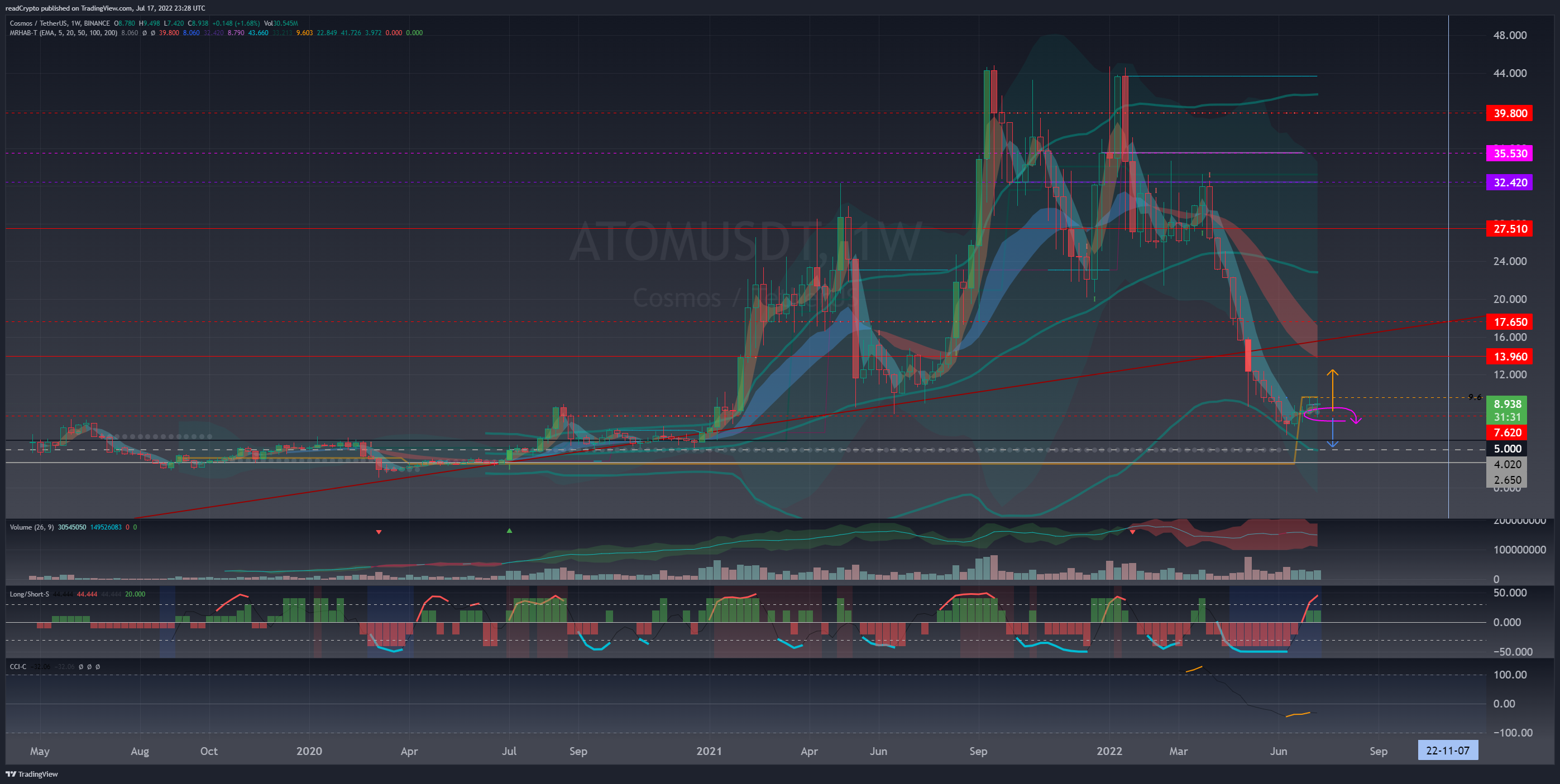
Task: Click the red 44.444 Long/Short-S value
Action: [x=87, y=594]
